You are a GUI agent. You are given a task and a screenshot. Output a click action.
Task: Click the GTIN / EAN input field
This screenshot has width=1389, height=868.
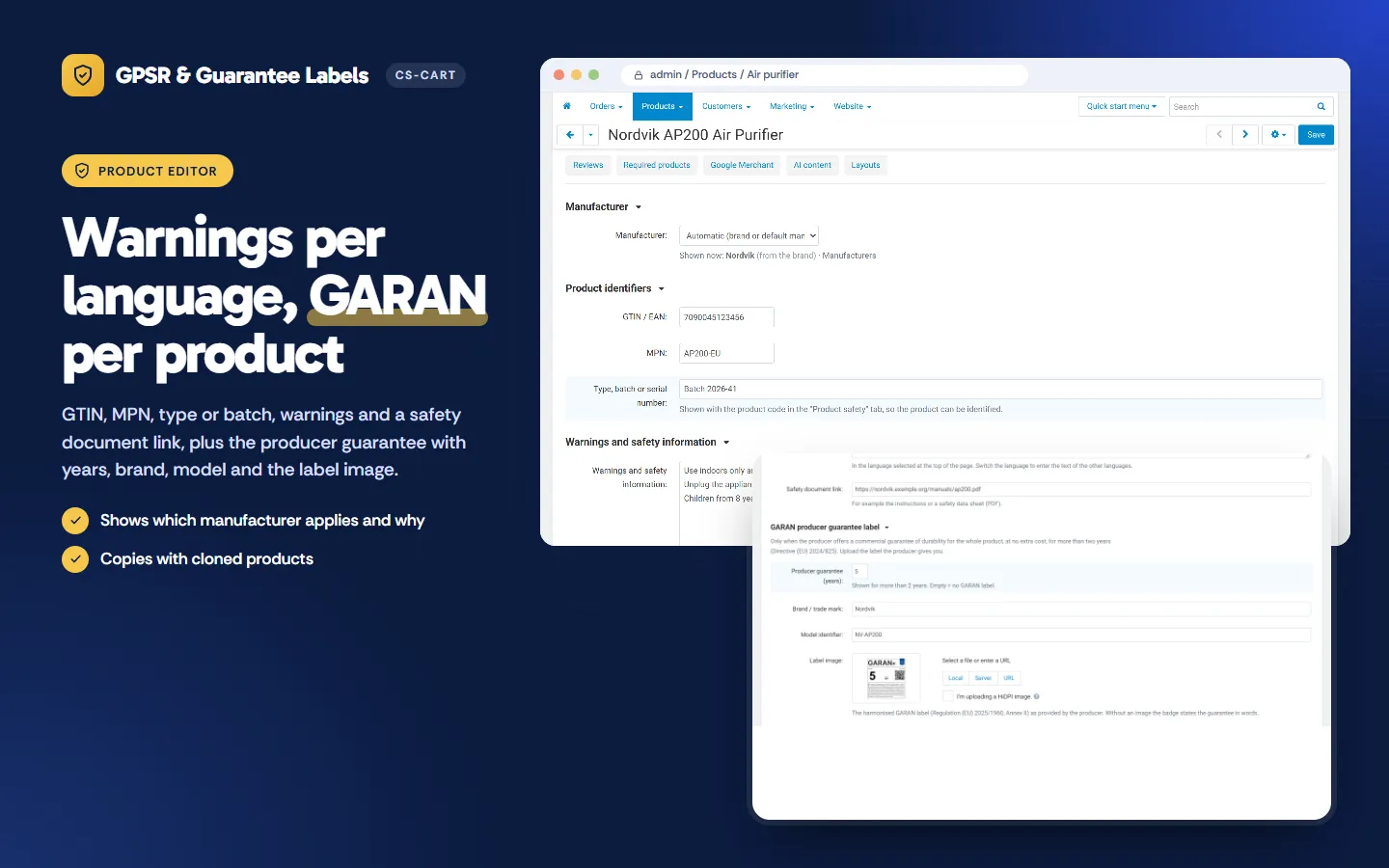(726, 317)
